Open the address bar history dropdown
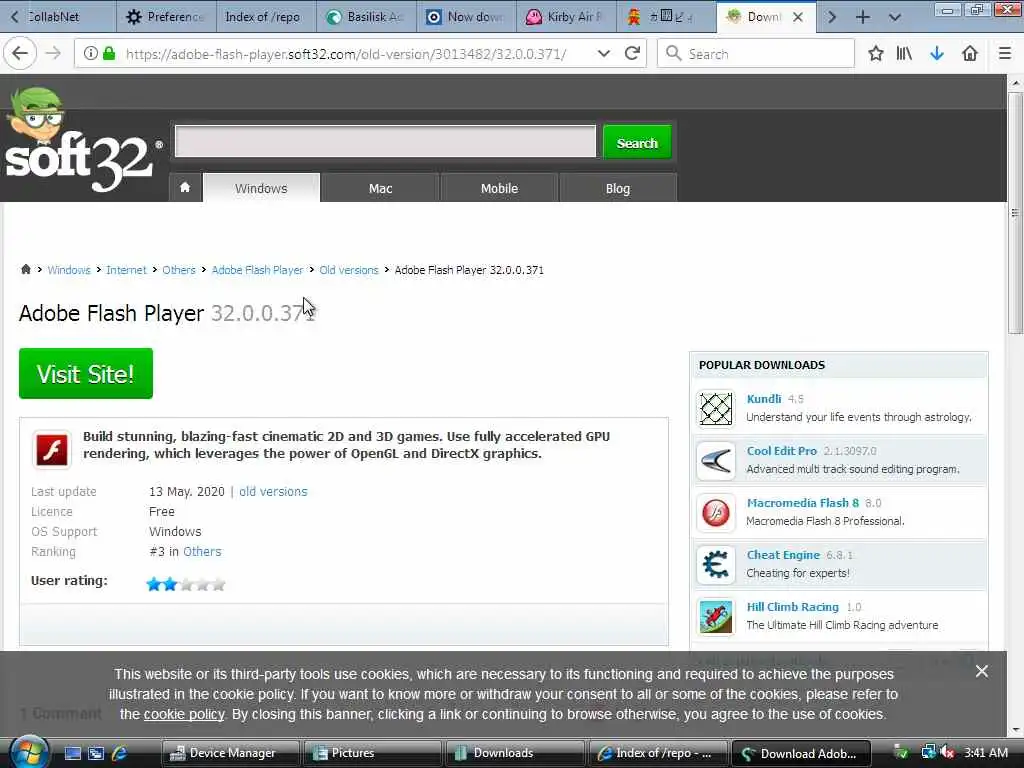The image size is (1024, 768). coord(604,54)
